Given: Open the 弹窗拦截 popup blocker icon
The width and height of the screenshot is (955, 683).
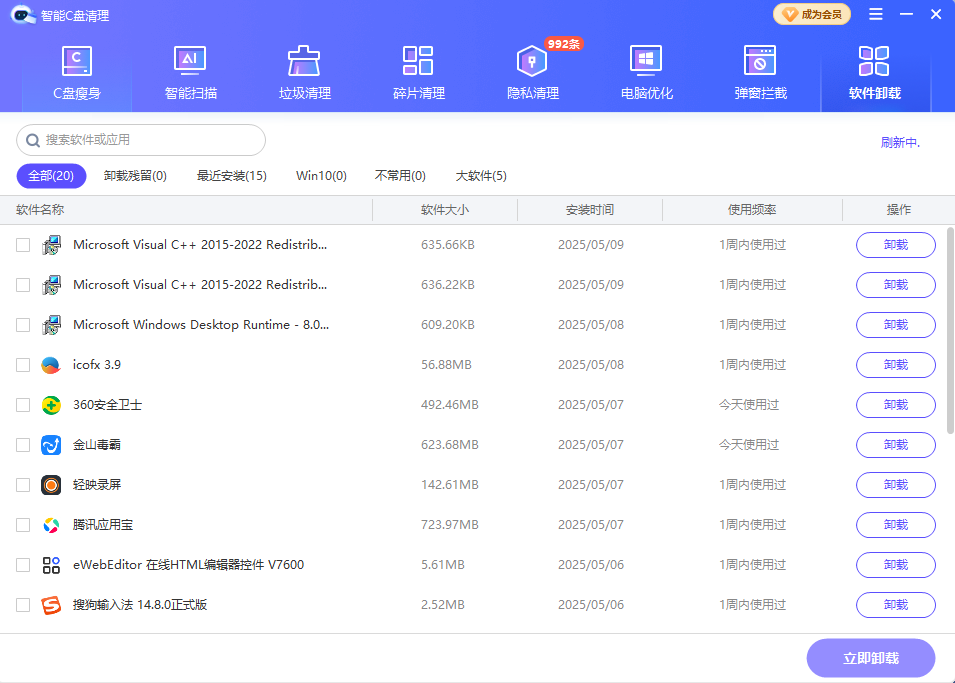Looking at the screenshot, I should (760, 61).
